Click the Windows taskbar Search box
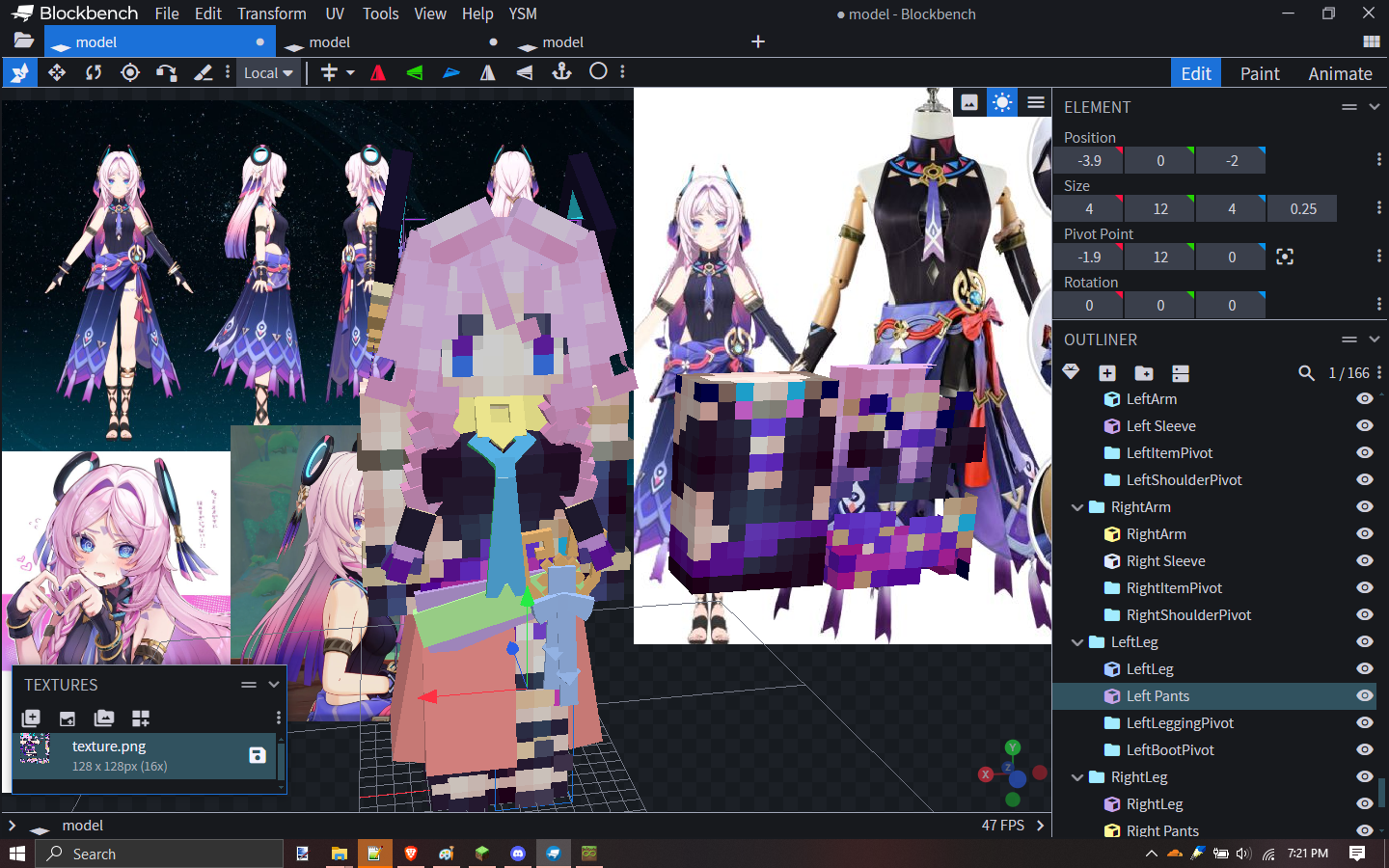This screenshot has height=868, width=1389. click(160, 854)
